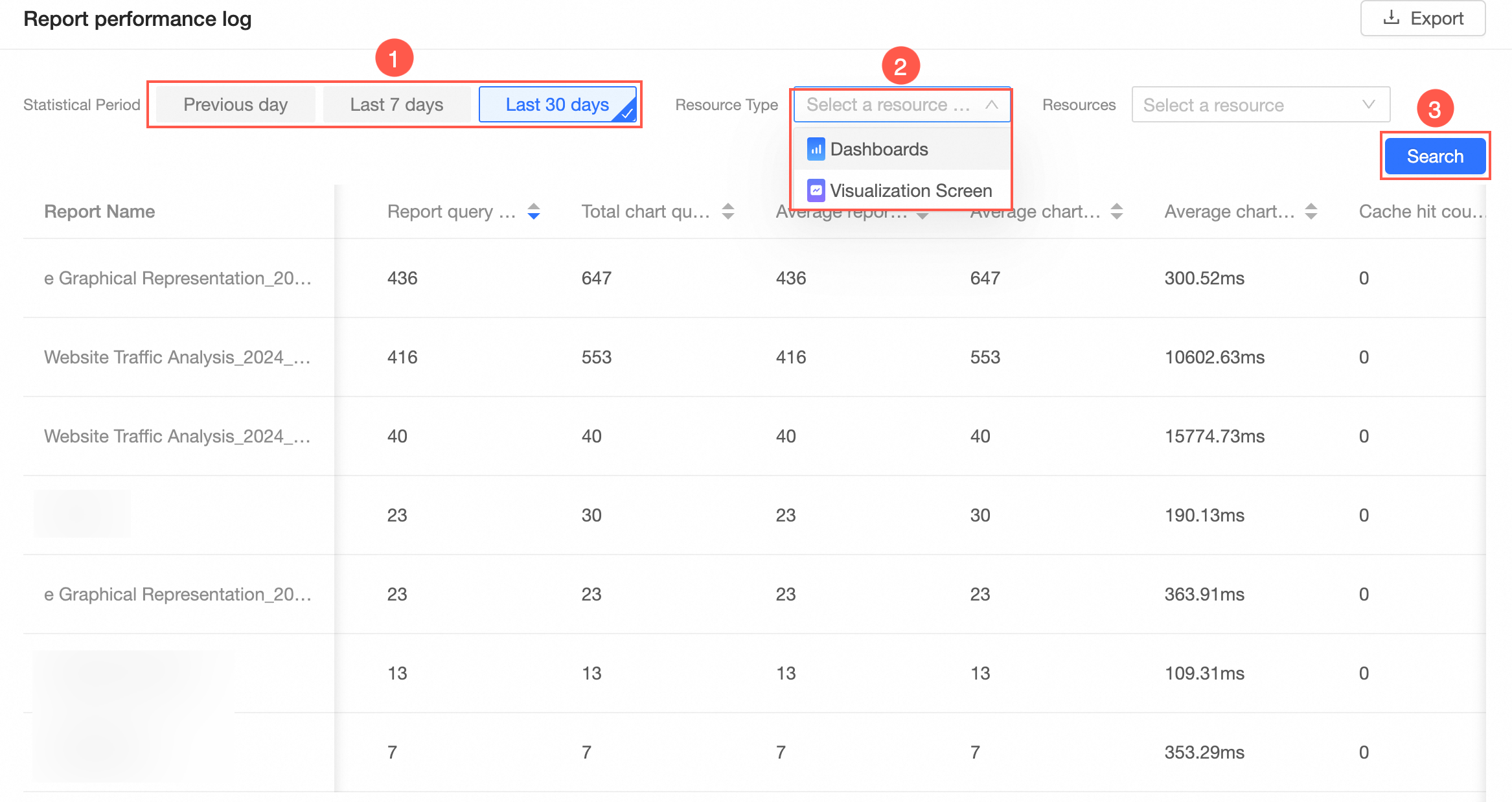The height and width of the screenshot is (802, 1512).
Task: Click the Export button
Action: [1423, 18]
